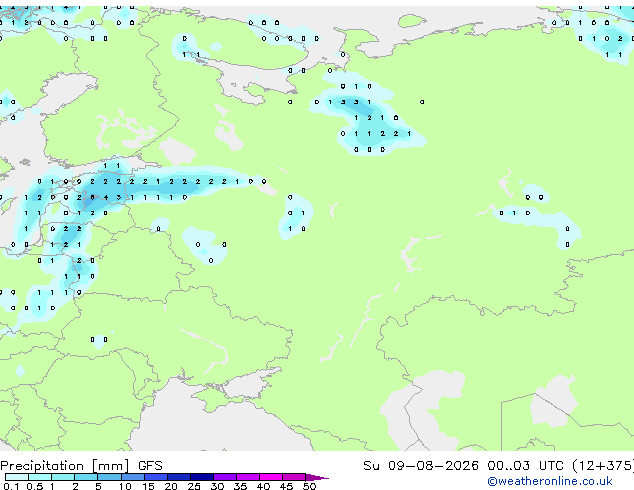The width and height of the screenshot is (634, 490).
Task: Click the '45' legend scale label
Action: 286,486
